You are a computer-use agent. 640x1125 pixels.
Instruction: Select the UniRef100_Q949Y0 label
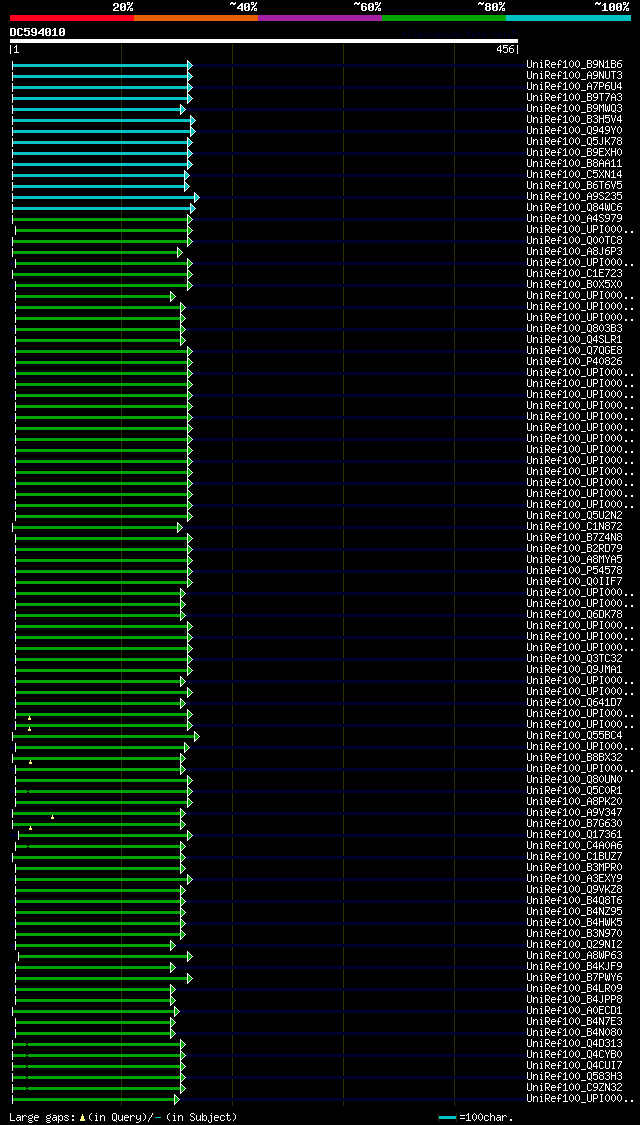[574, 131]
